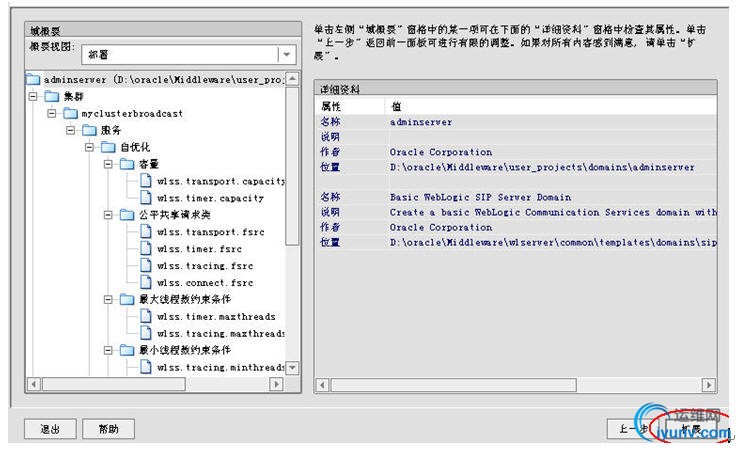Open the 概要视图 dropdown list
737x449 pixels.
click(287, 55)
